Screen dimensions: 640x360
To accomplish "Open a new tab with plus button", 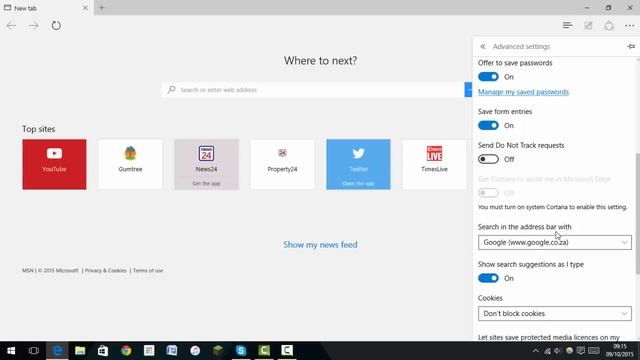I will (102, 8).
